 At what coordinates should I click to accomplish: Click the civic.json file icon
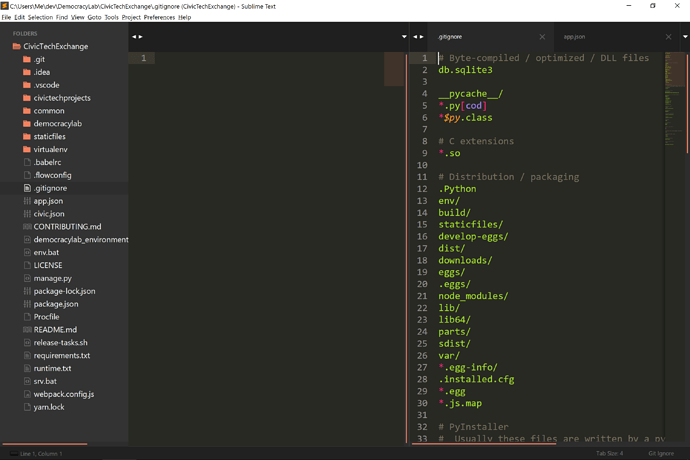coord(27,213)
